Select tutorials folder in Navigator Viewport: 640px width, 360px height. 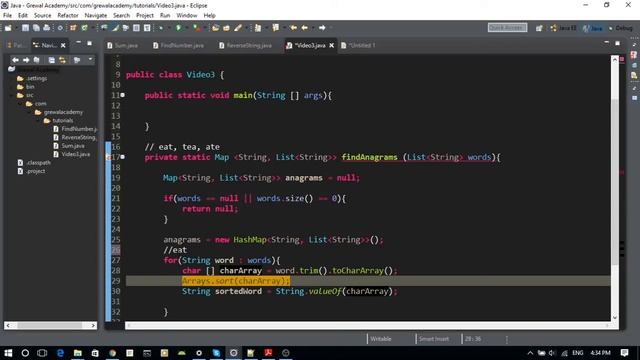click(x=58, y=120)
